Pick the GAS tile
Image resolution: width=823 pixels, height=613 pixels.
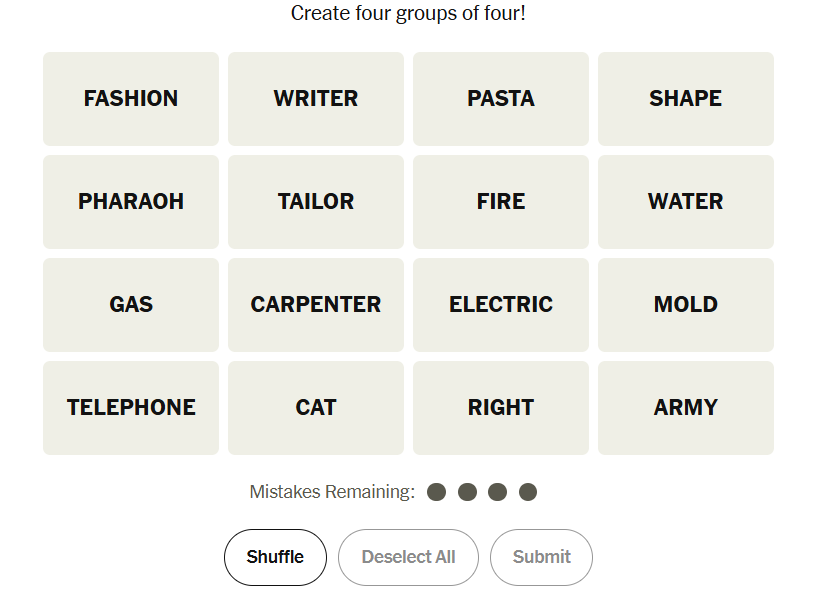pyautogui.click(x=131, y=305)
